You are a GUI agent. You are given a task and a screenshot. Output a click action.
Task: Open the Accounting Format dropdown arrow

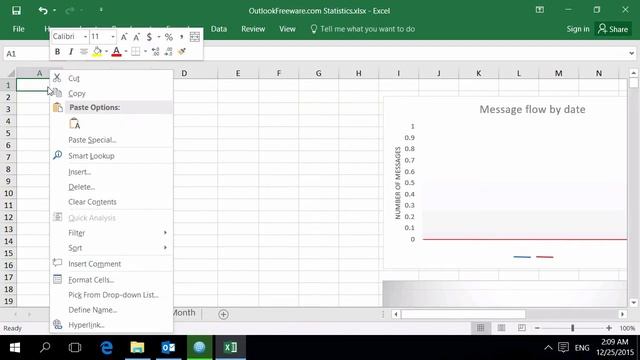tap(159, 37)
